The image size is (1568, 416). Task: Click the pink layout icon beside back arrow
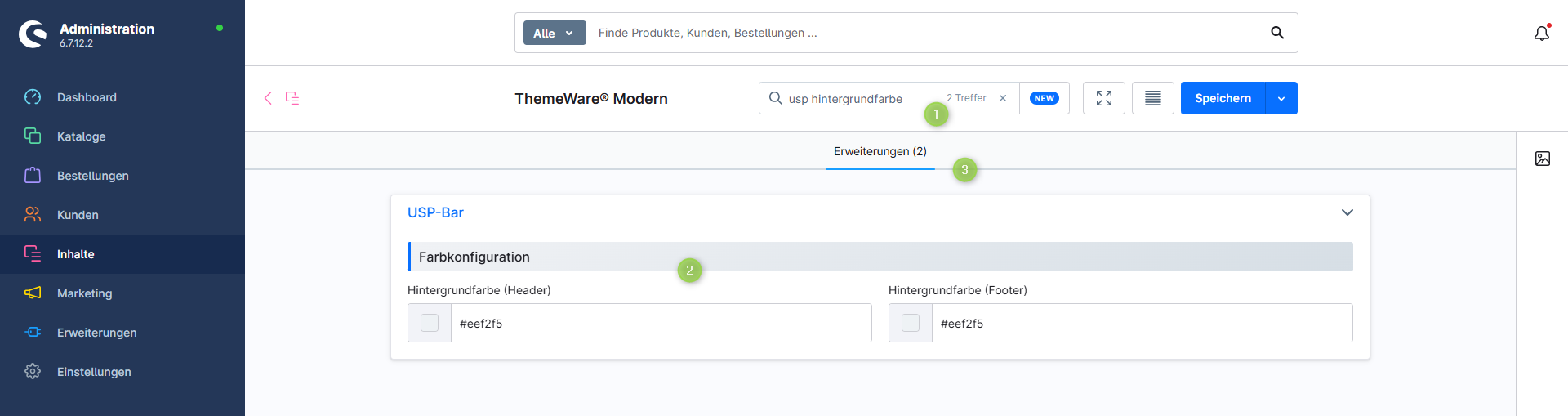pyautogui.click(x=292, y=98)
